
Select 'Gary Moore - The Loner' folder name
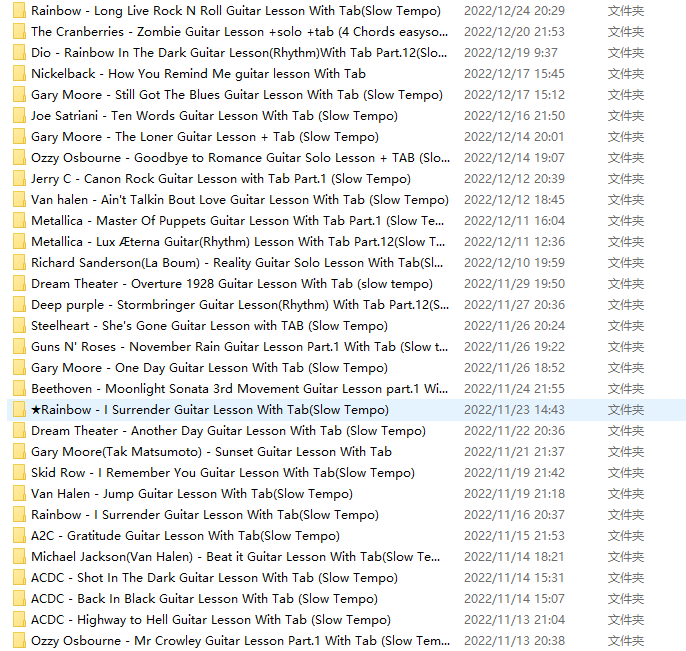(x=205, y=136)
